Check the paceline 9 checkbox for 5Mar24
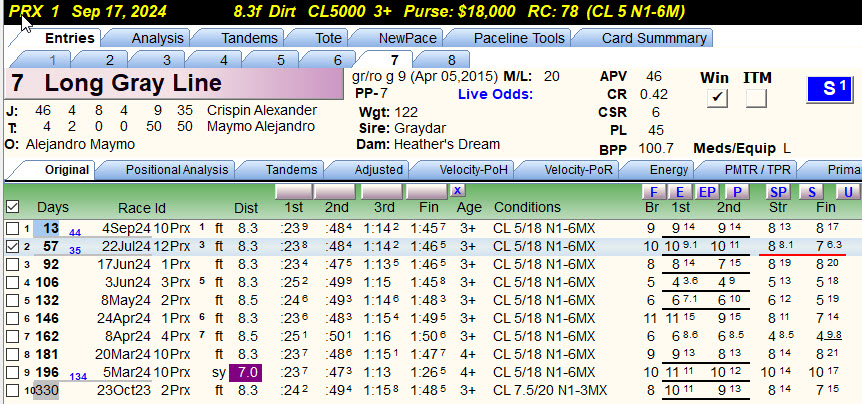Image resolution: width=862 pixels, height=404 pixels. tap(12, 373)
